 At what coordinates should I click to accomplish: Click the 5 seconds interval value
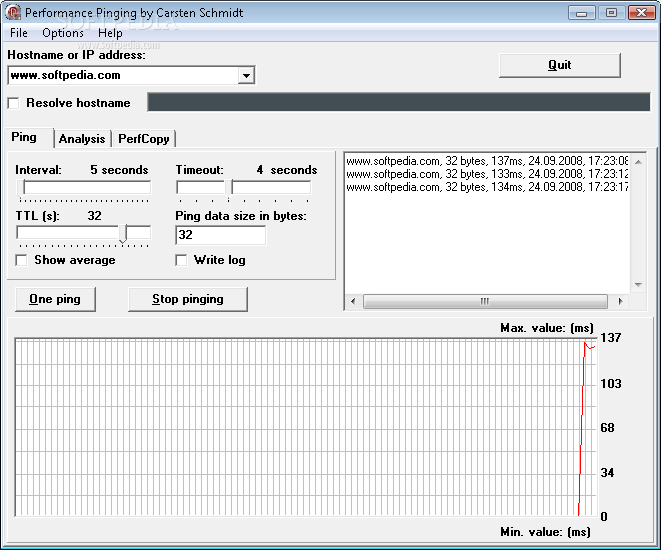(119, 170)
